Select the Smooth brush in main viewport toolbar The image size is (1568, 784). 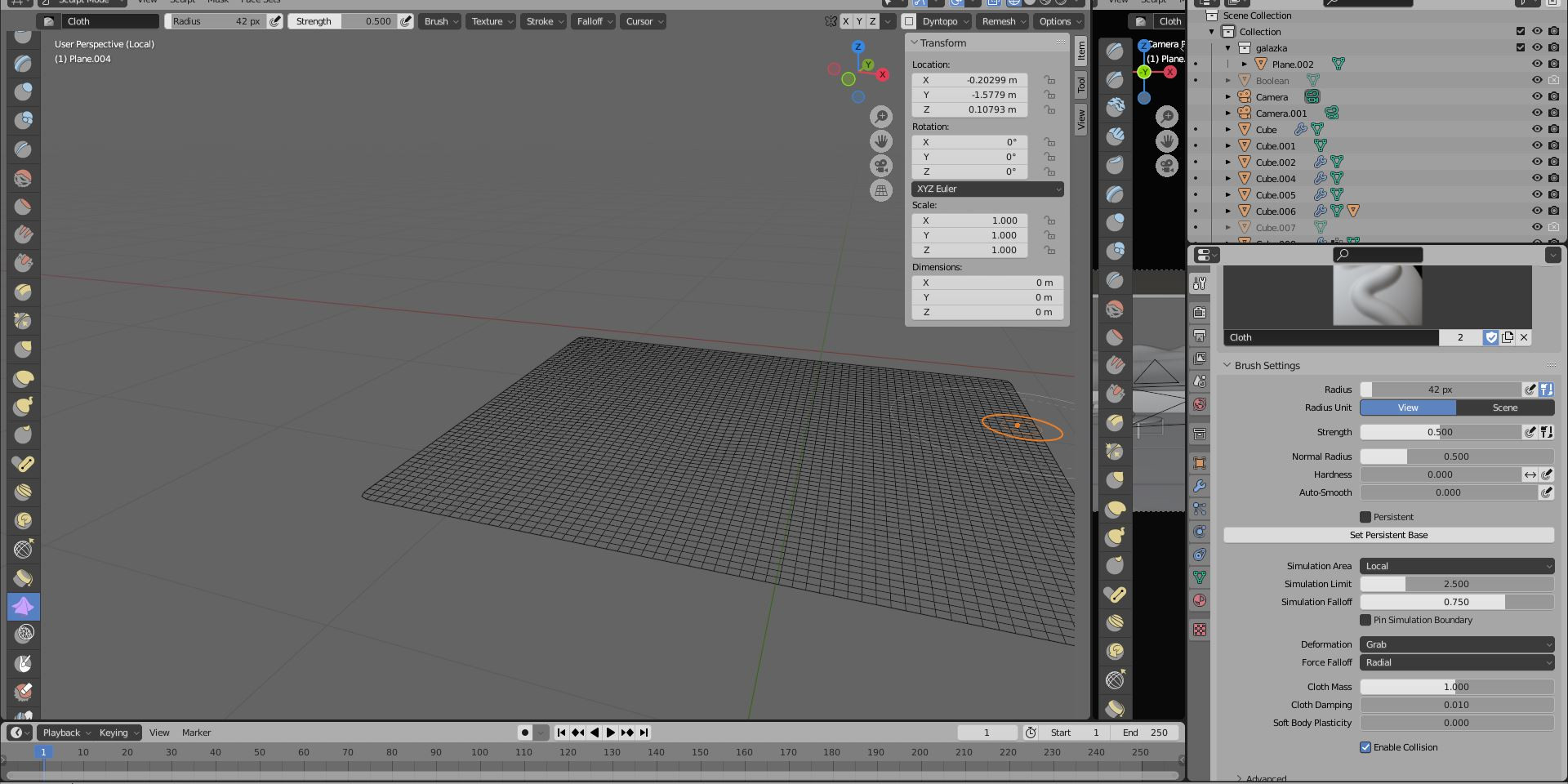click(24, 178)
